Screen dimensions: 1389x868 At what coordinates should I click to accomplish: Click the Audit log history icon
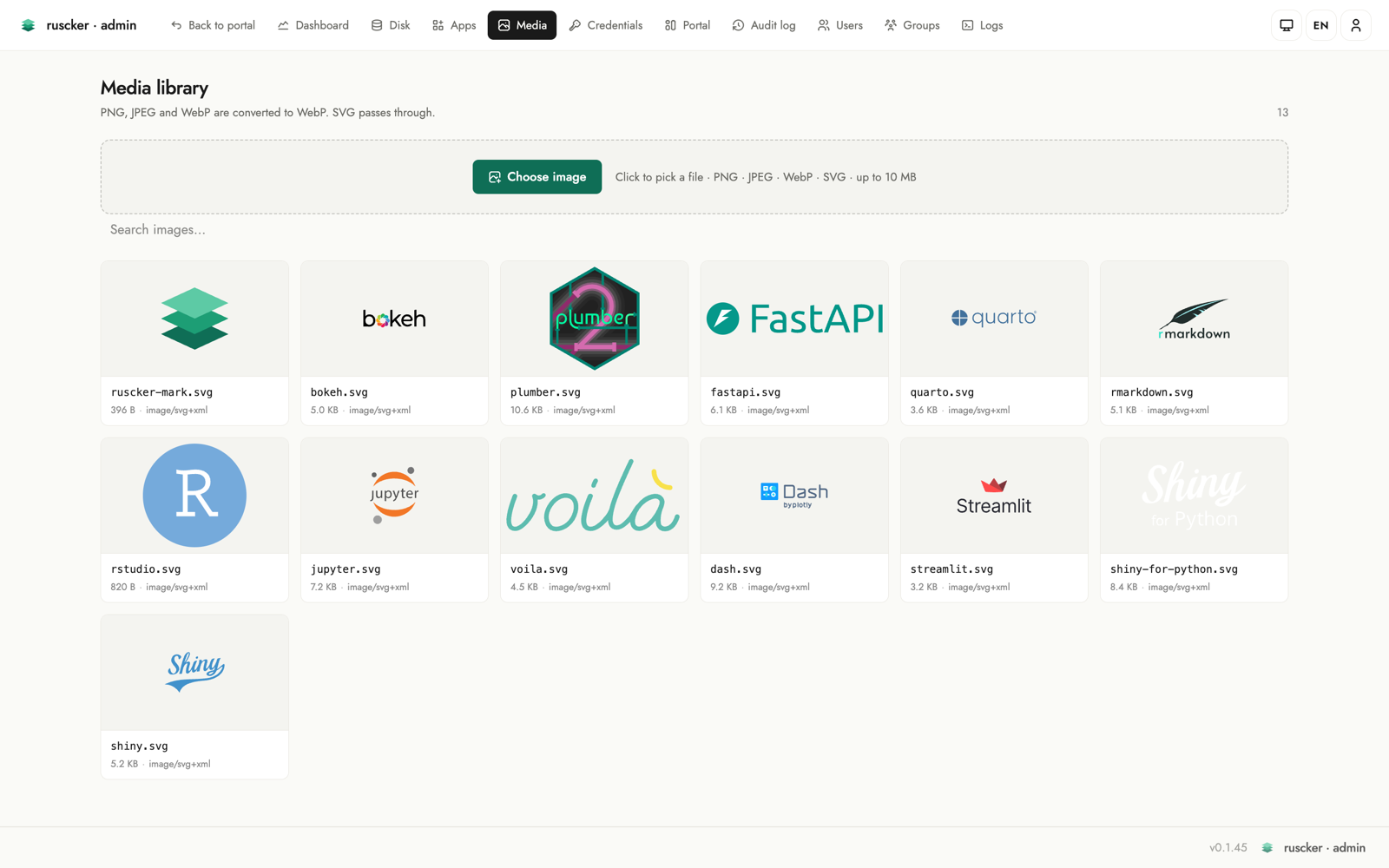pos(738,25)
